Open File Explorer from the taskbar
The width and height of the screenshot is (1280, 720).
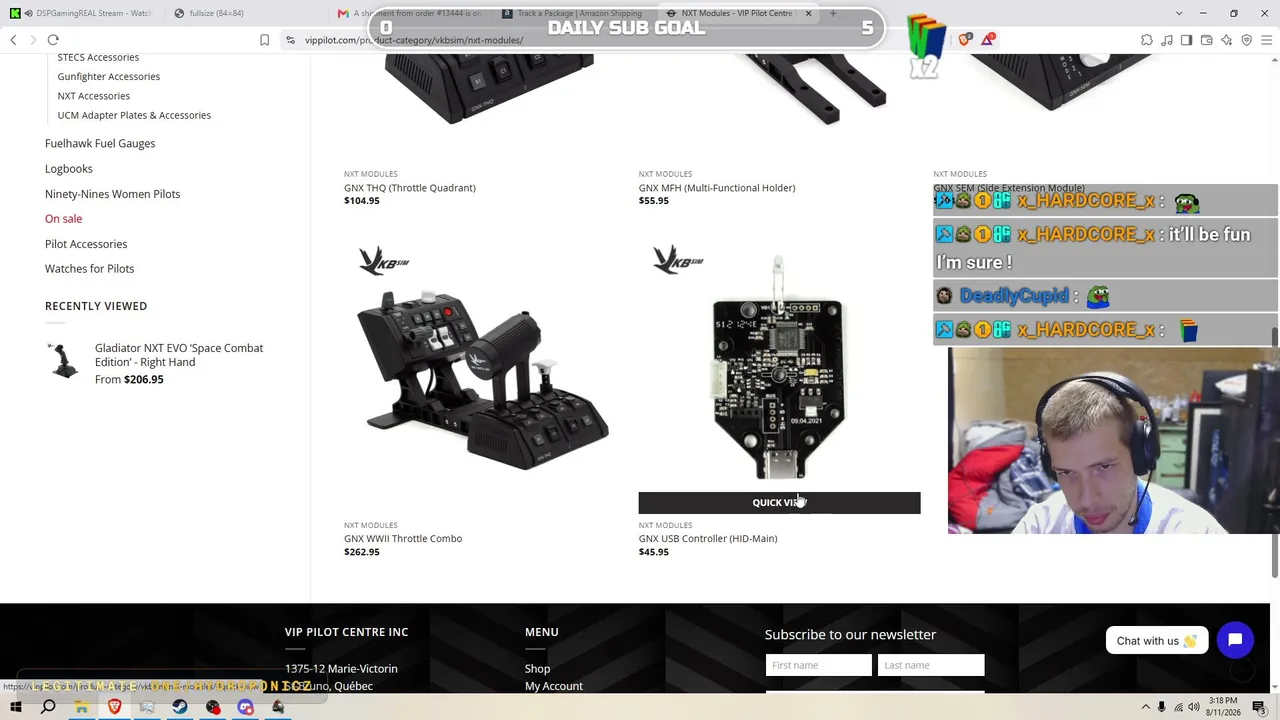click(x=81, y=707)
